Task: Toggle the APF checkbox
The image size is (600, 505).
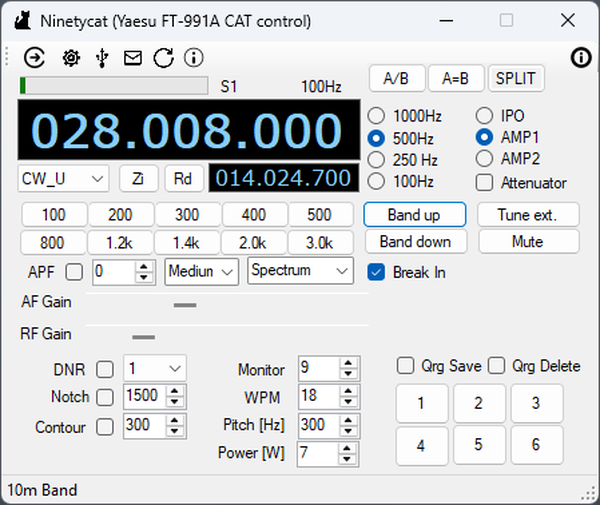Action: coord(74,272)
